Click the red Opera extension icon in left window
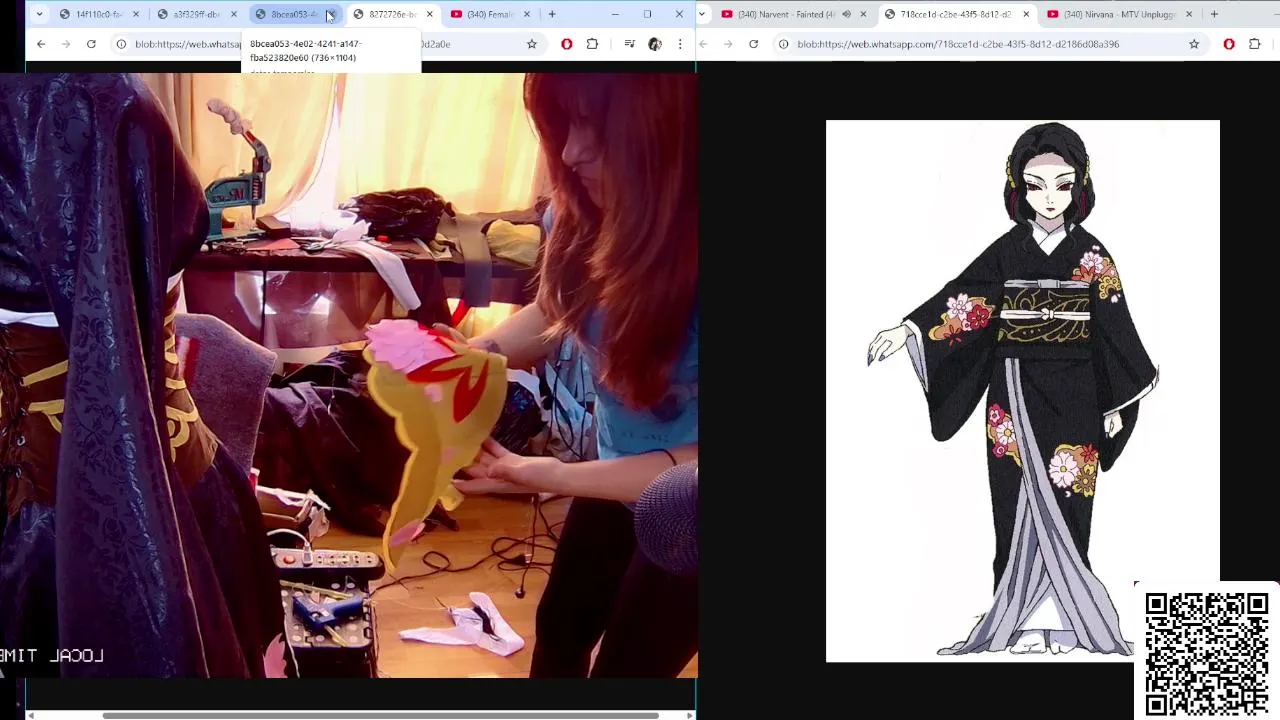 click(x=567, y=44)
